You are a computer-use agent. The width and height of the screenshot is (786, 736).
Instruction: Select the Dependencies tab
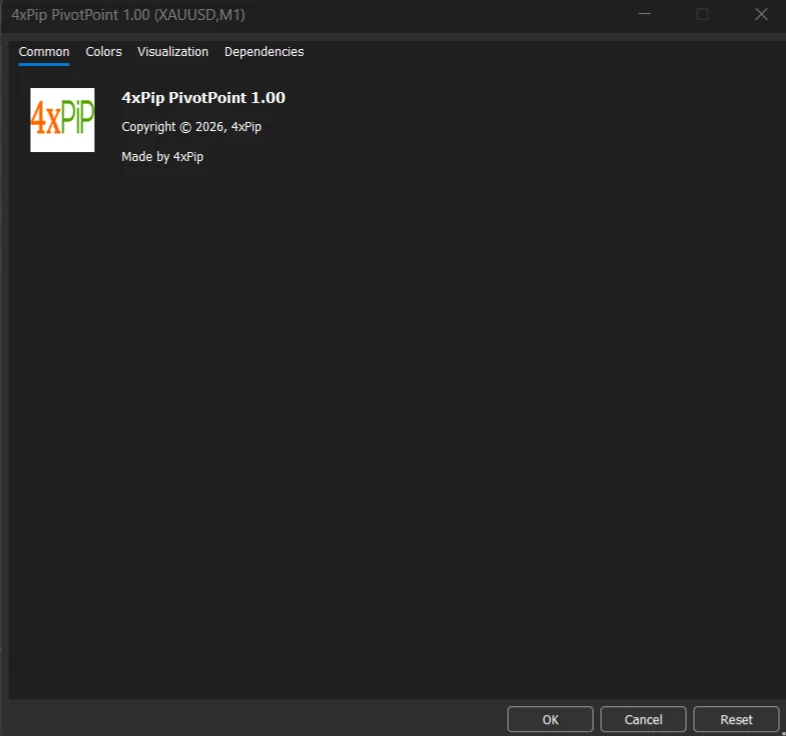click(264, 52)
